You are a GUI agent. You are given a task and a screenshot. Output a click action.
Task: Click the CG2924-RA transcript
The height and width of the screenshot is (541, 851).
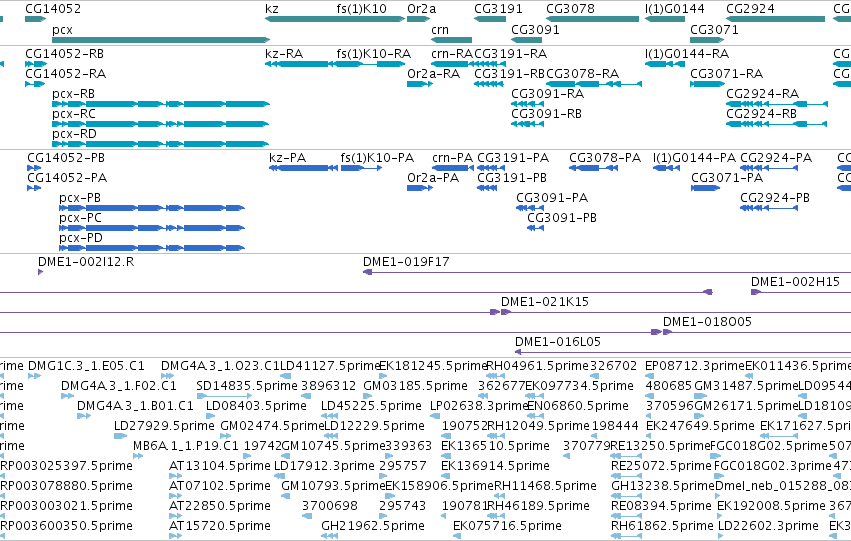[777, 104]
